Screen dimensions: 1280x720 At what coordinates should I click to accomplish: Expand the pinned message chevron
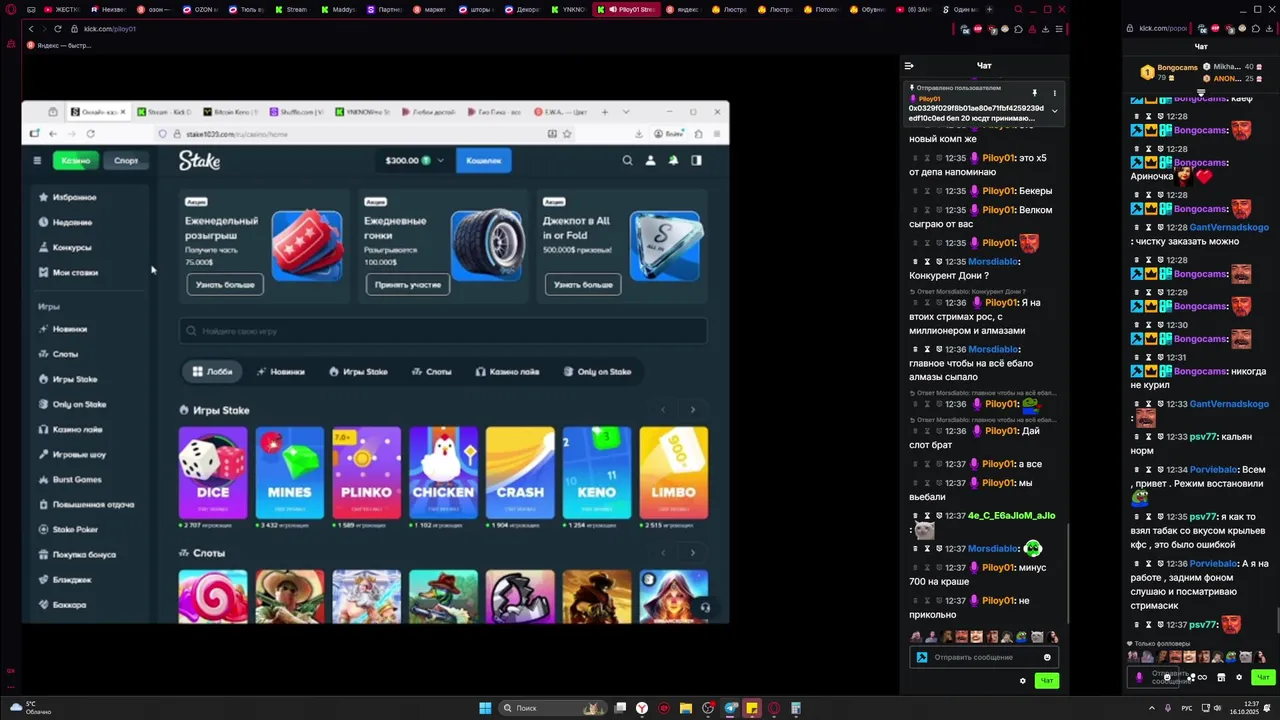[x=1054, y=111]
